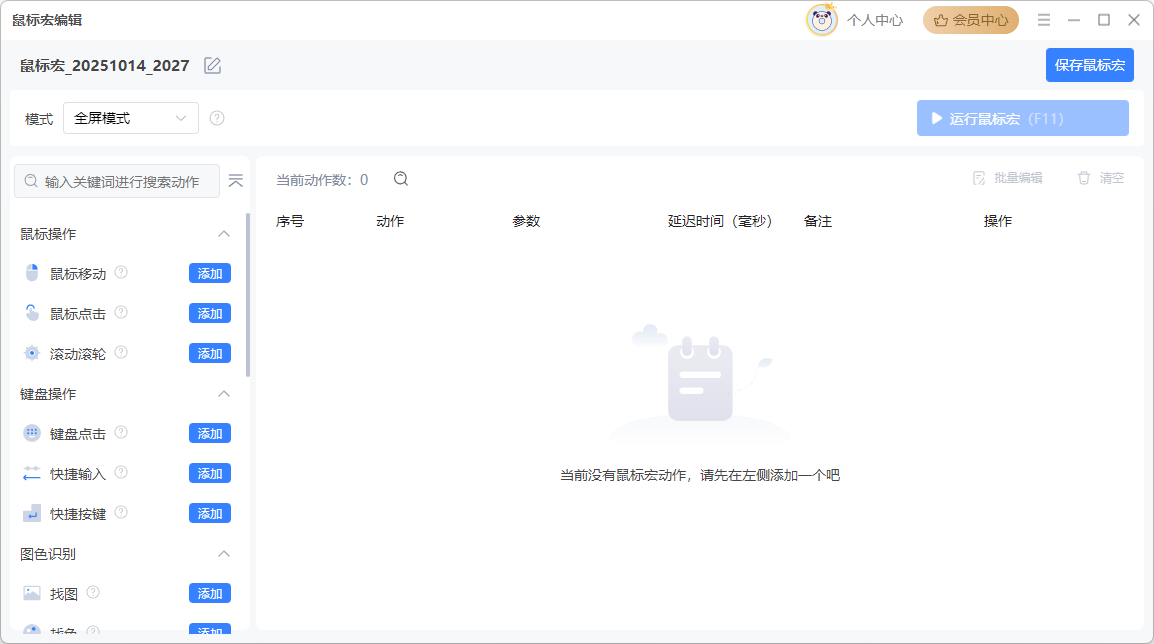1154x644 pixels.
Task: Click the help icon beside 滚动滚轮
Action: [121, 352]
